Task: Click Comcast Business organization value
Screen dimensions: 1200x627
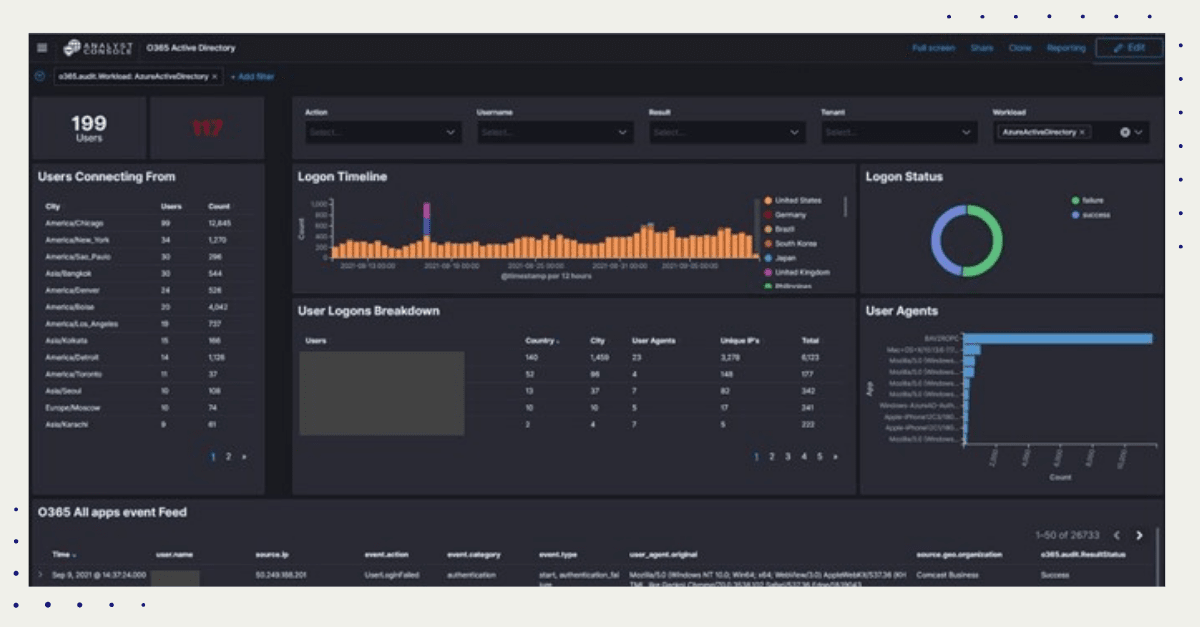Action: (946, 575)
